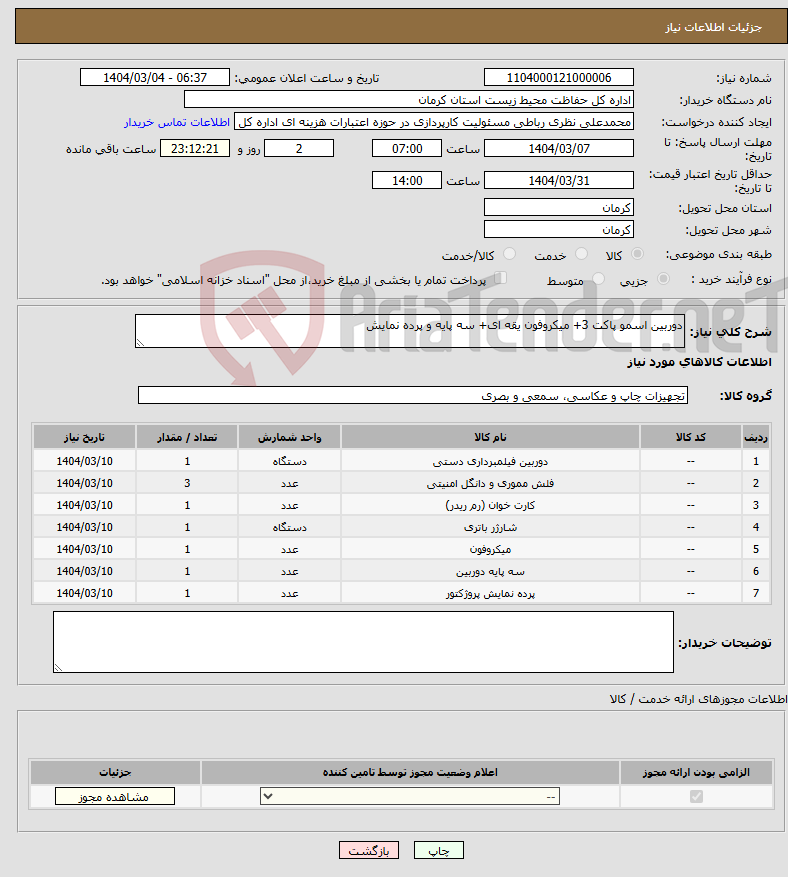
Task: Click the شرح کلی نیاز text area
Action: pos(410,331)
